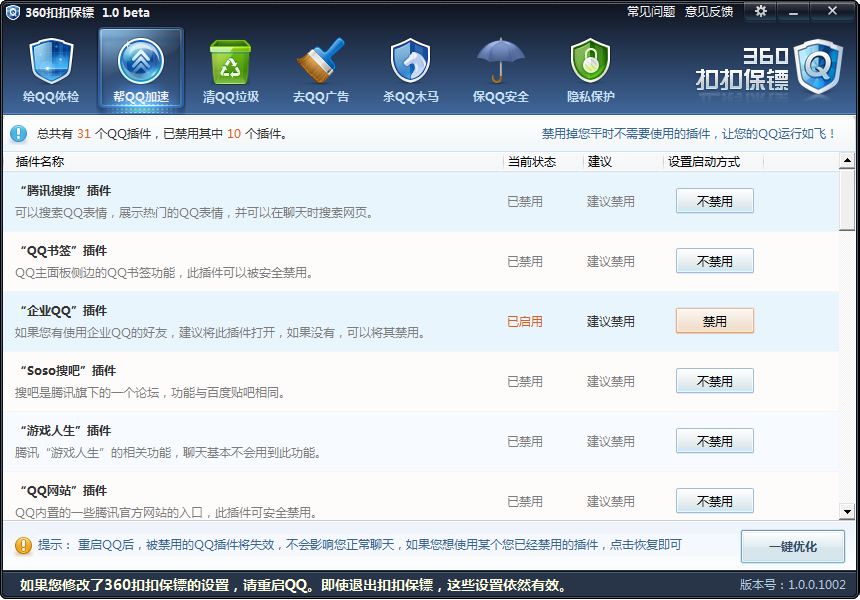Click 不禁用 for Soso搜吧 plugin
The height and width of the screenshot is (600, 860).
click(x=715, y=381)
